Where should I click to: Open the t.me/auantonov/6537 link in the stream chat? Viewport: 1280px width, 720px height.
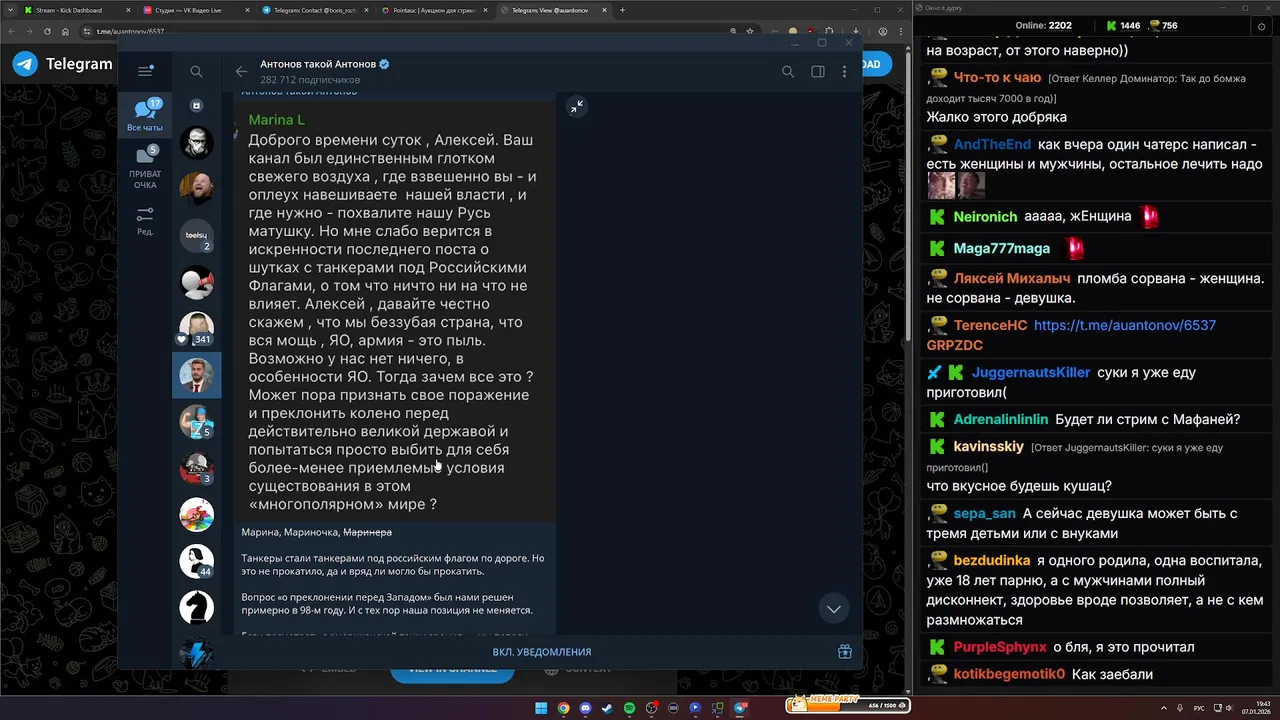[x=1125, y=325]
